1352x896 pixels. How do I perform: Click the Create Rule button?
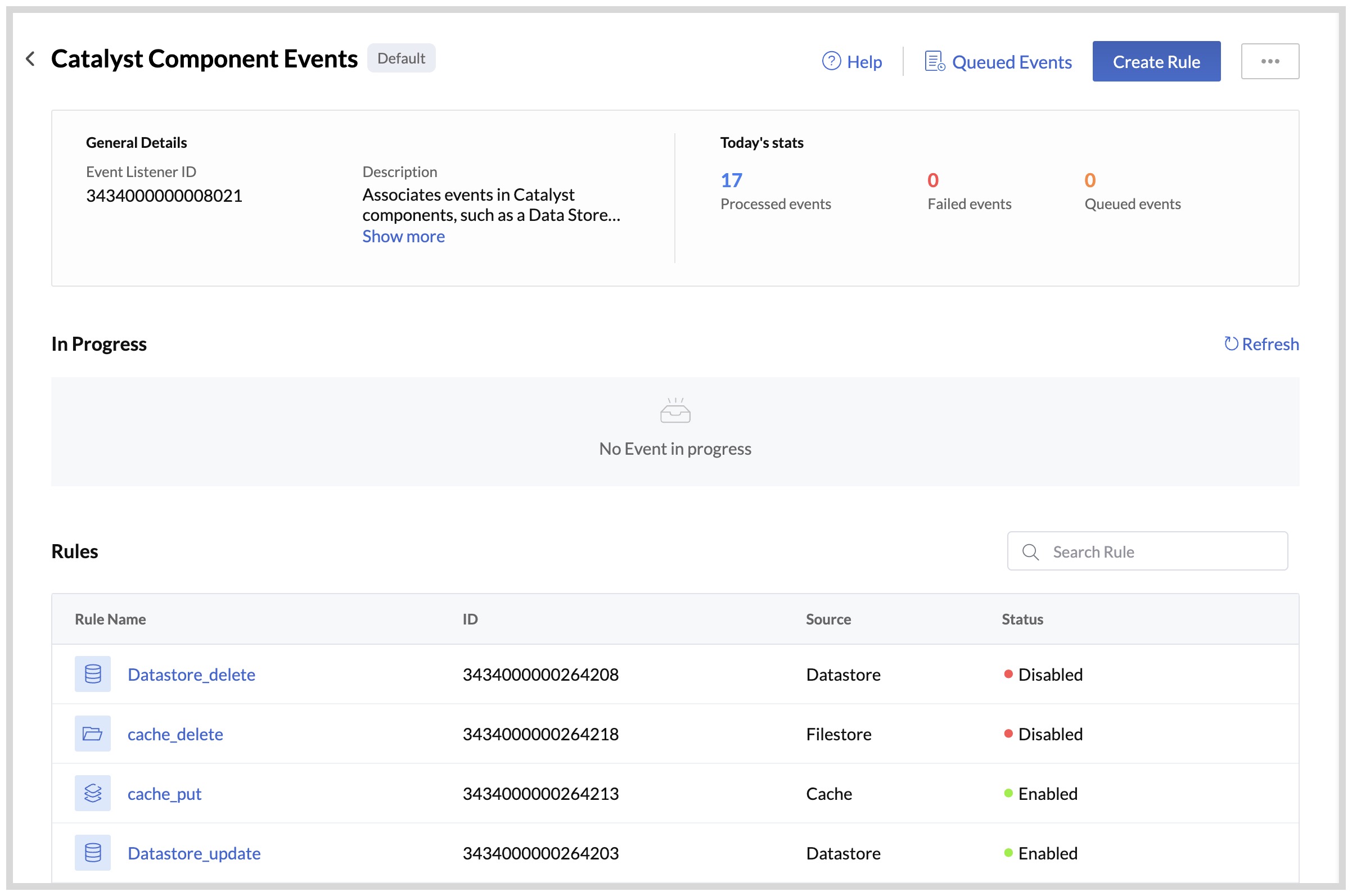coord(1156,61)
